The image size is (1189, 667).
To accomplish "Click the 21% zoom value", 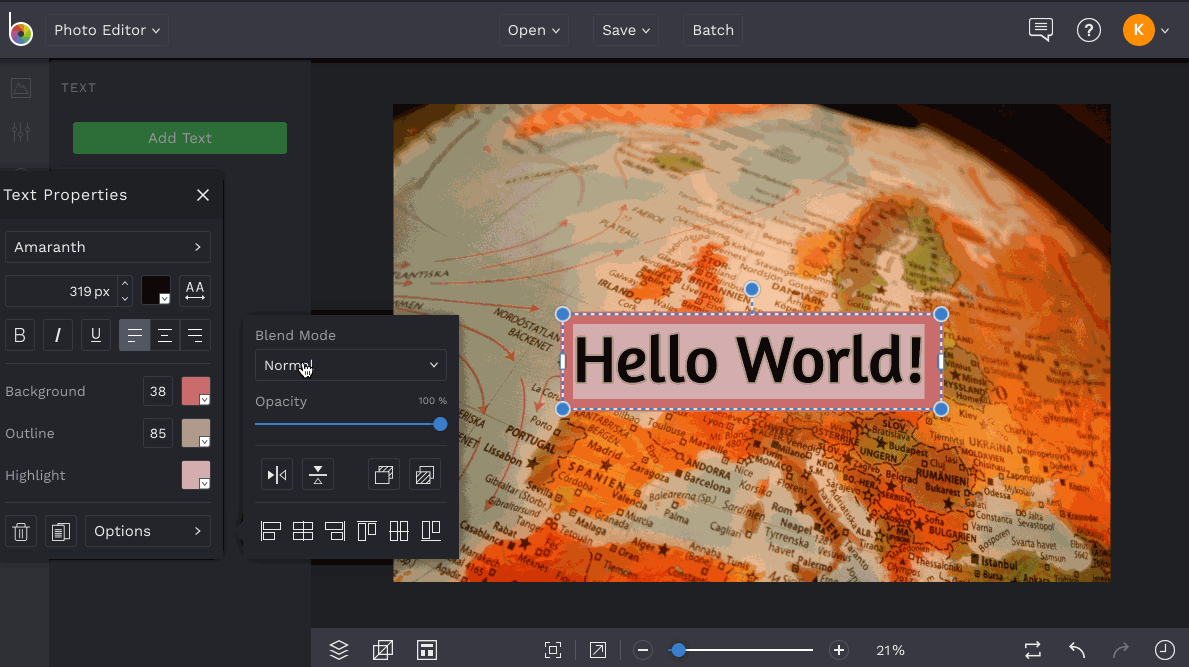I will [890, 650].
